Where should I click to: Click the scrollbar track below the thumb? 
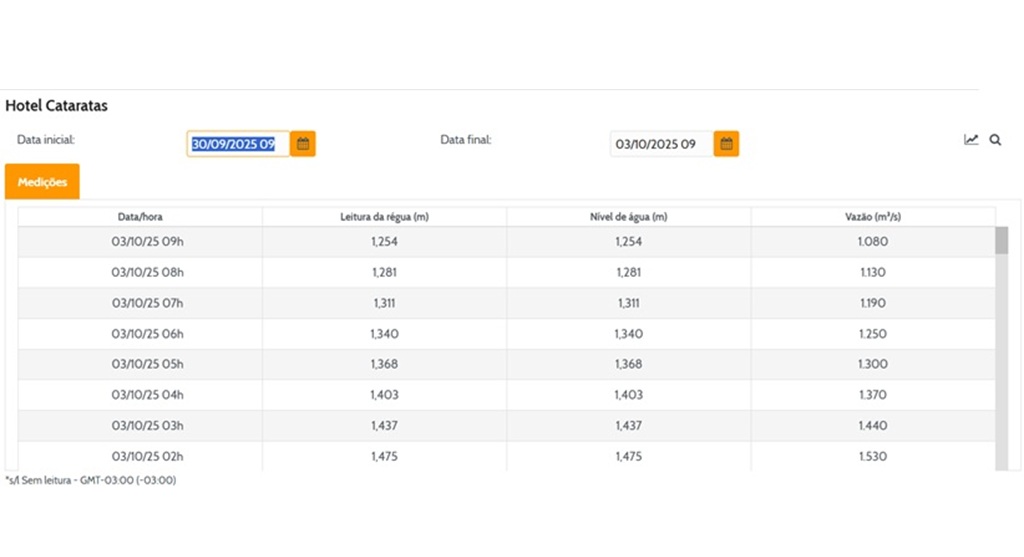tap(1001, 380)
